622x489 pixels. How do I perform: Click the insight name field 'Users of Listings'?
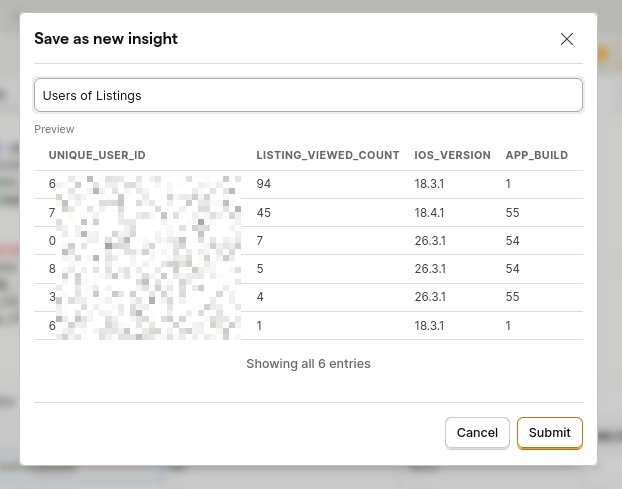point(308,96)
